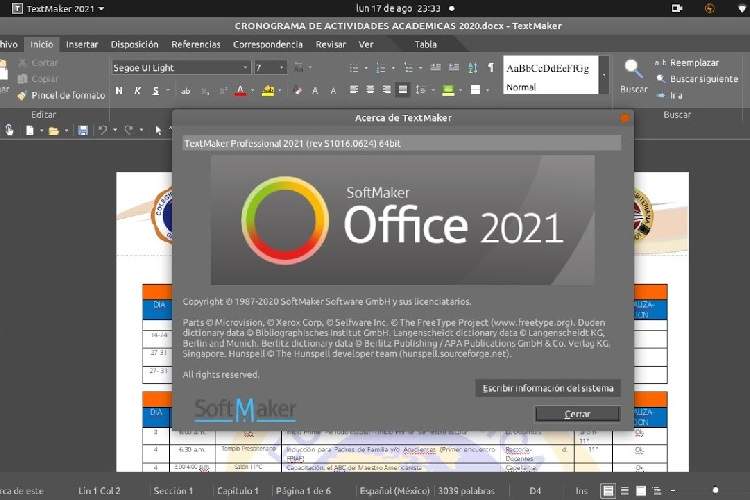Image resolution: width=750 pixels, height=500 pixels.
Task: Open the Correspondencia ribbon tab
Action: pyautogui.click(x=268, y=44)
